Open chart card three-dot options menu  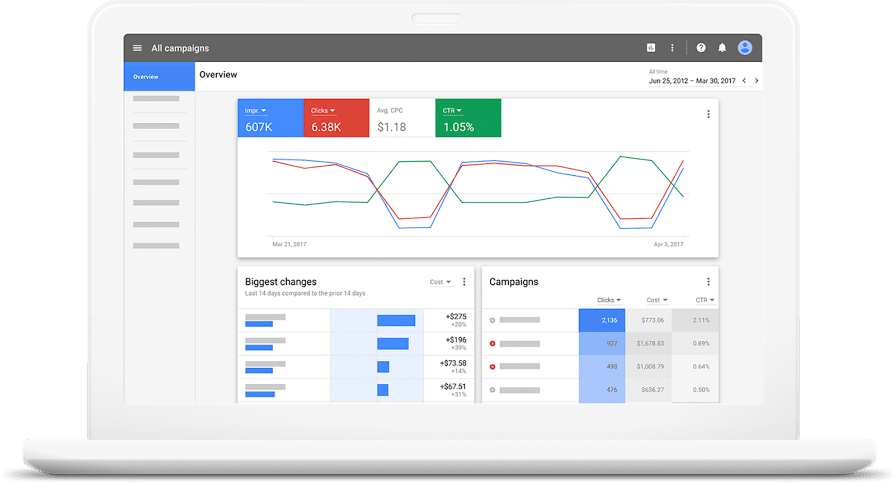click(x=708, y=114)
